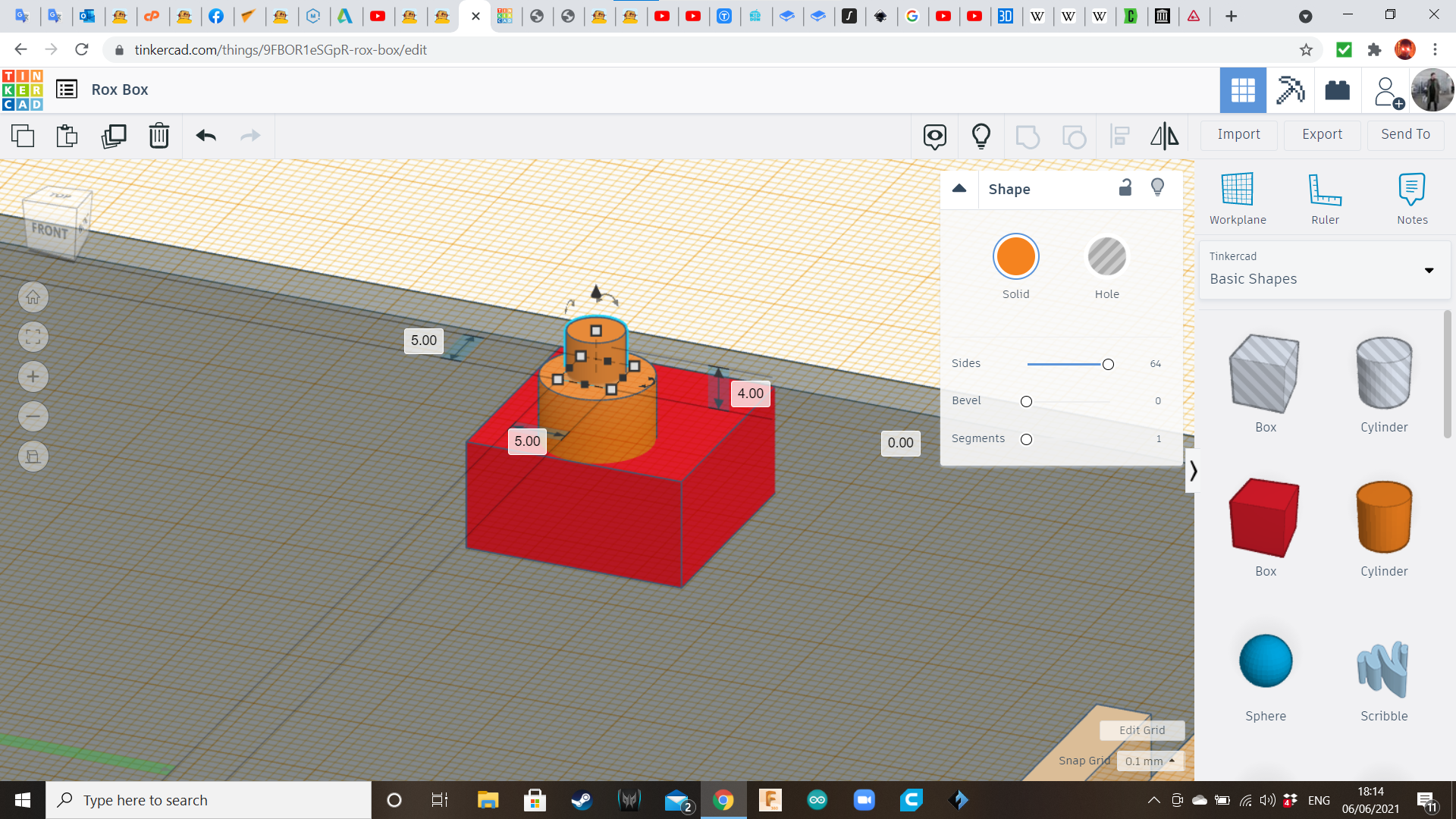Open the annotation Notes tool
The height and width of the screenshot is (819, 1456).
click(x=1412, y=197)
